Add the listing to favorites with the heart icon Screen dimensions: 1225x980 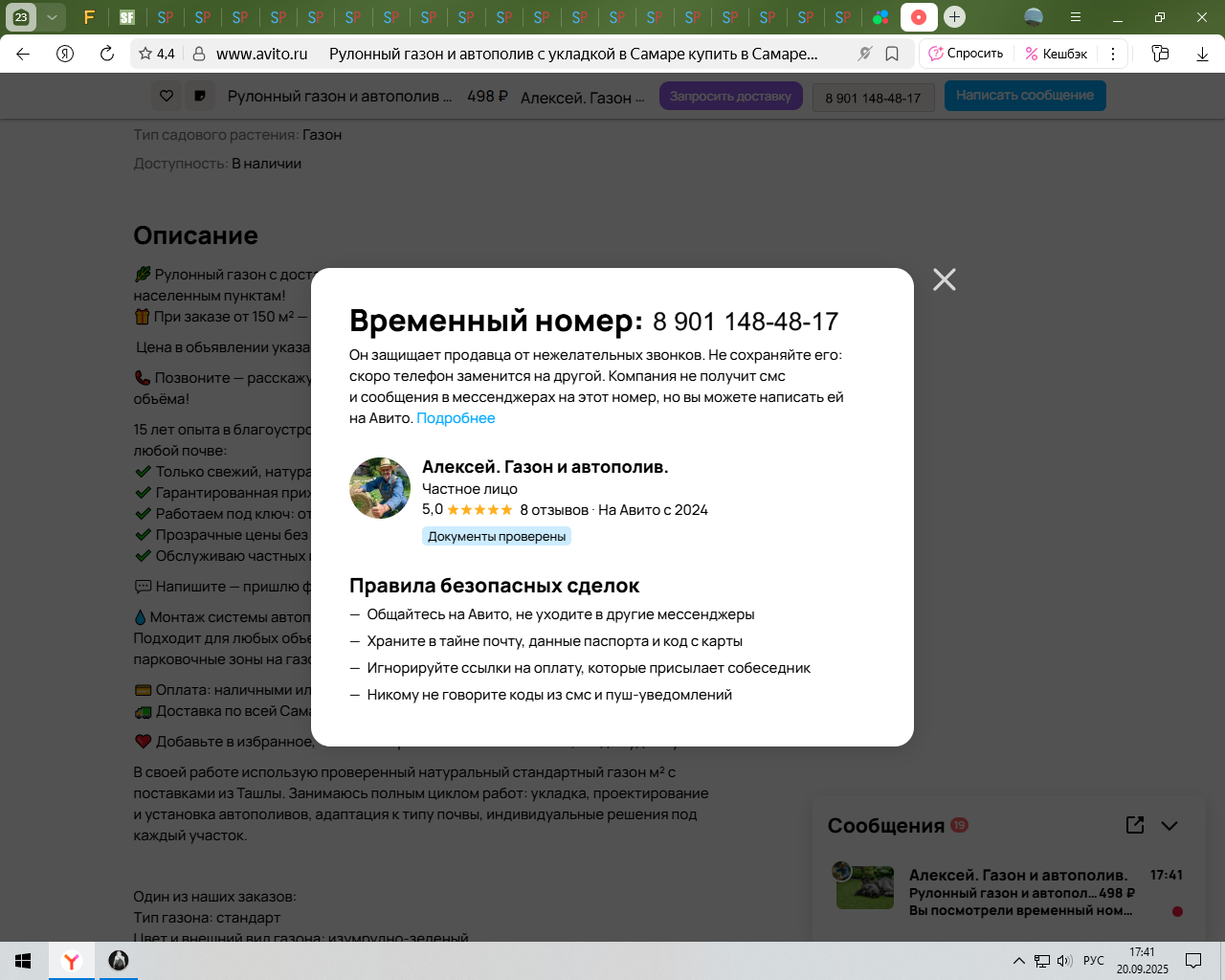pyautogui.click(x=167, y=96)
